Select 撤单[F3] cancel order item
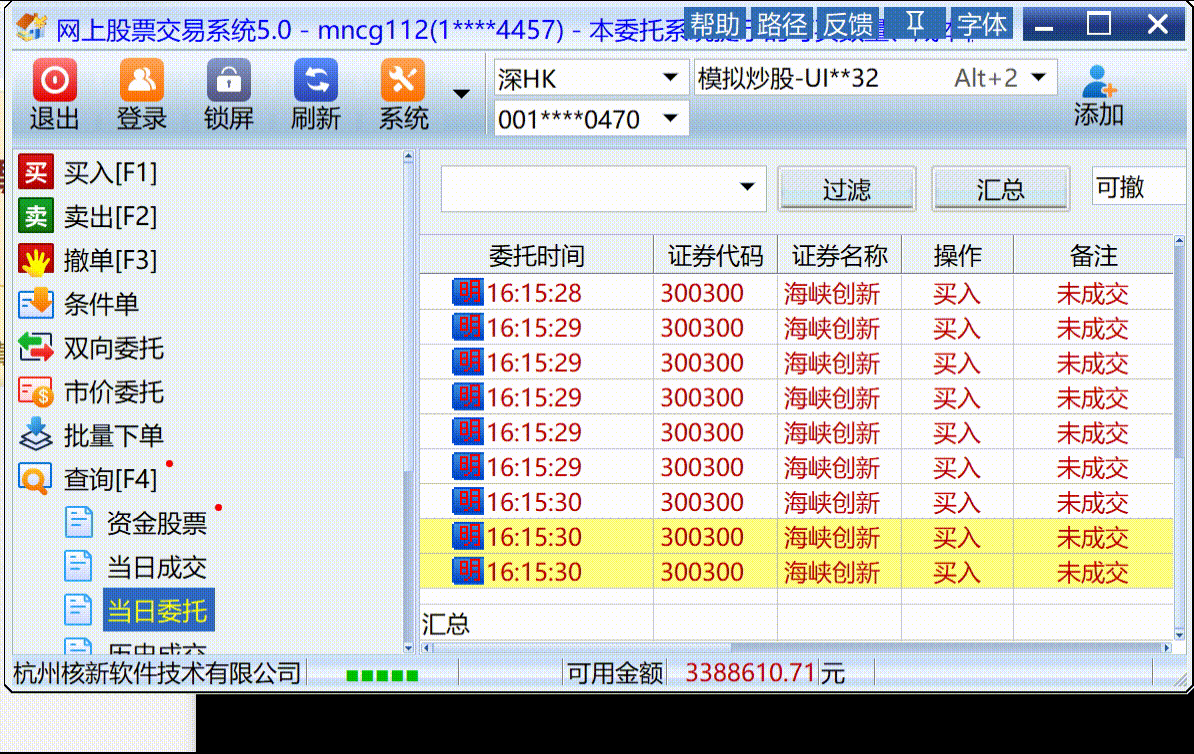The height and width of the screenshot is (754, 1194). pos(88,260)
